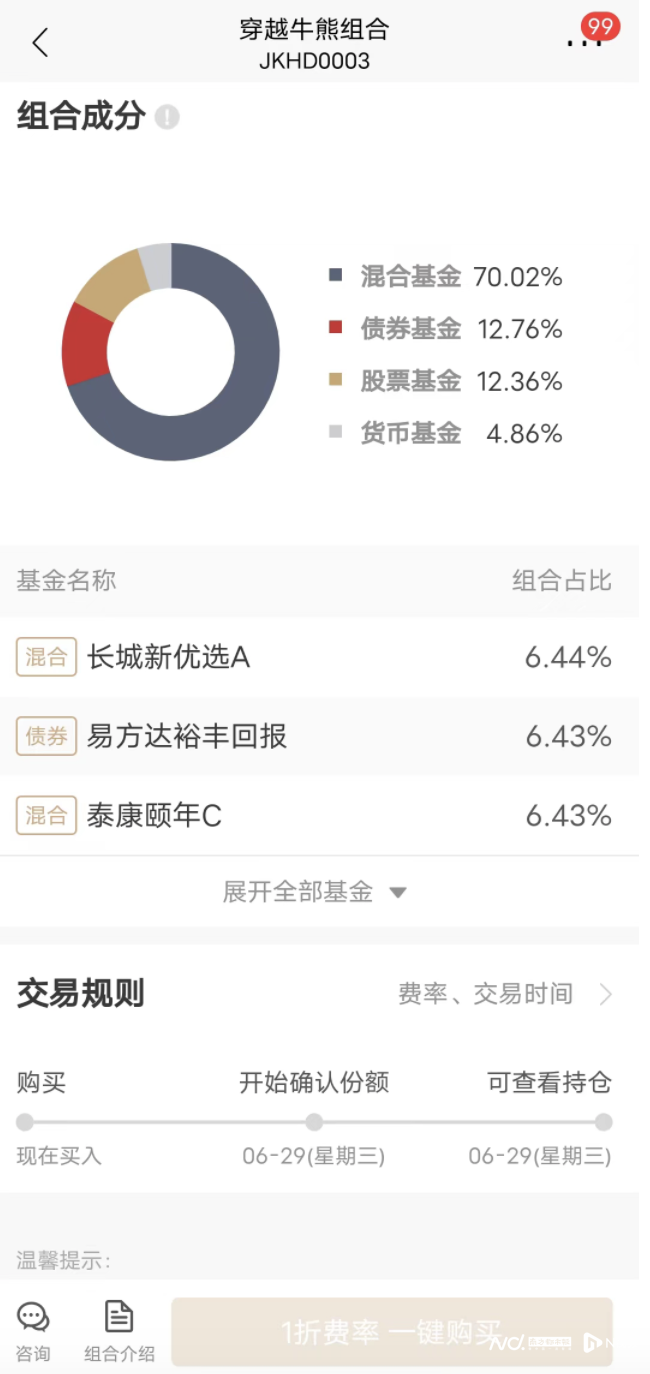Open 组合介绍 document icon
This screenshot has height=1374, width=650.
119,1316
